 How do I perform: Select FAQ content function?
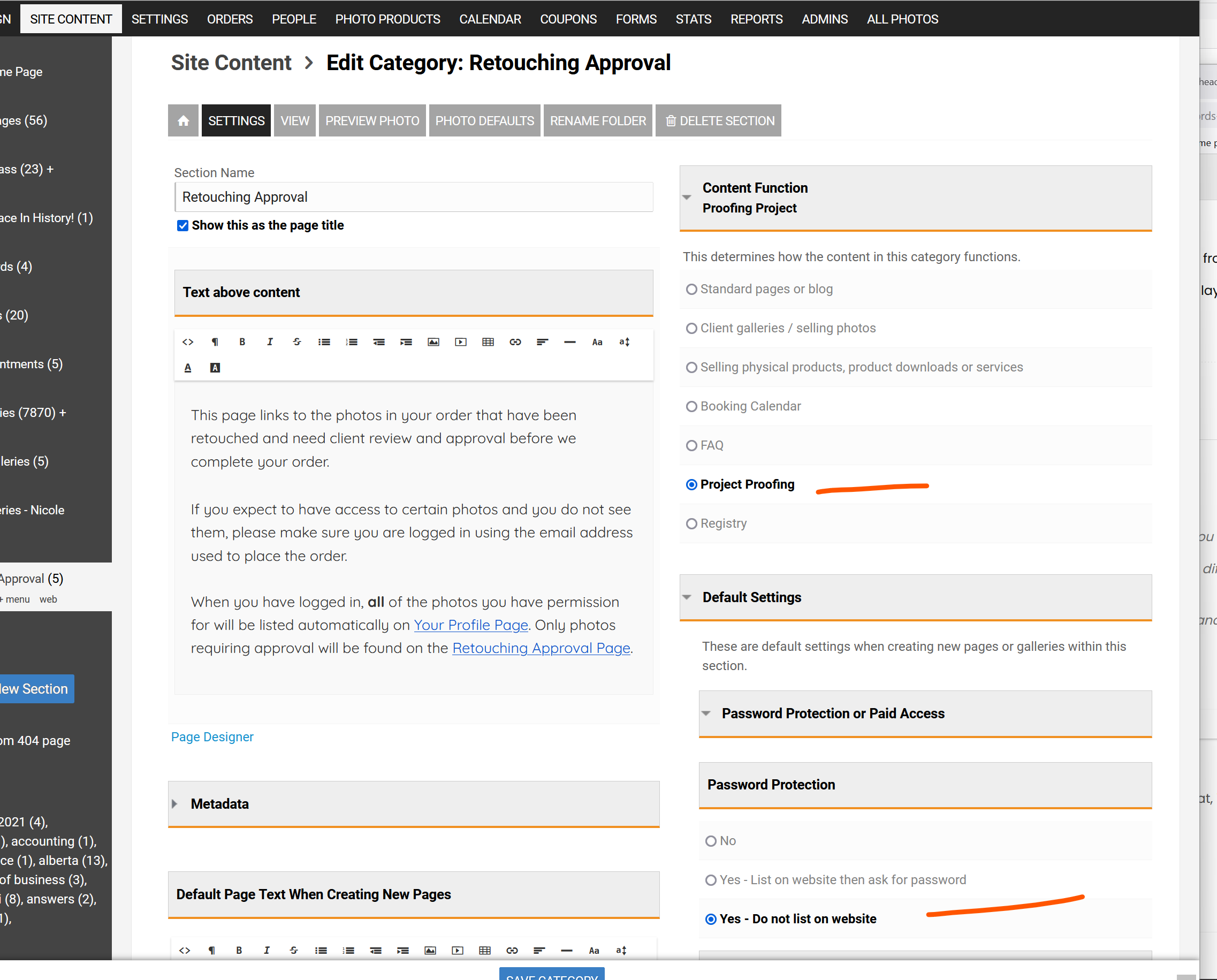(691, 445)
